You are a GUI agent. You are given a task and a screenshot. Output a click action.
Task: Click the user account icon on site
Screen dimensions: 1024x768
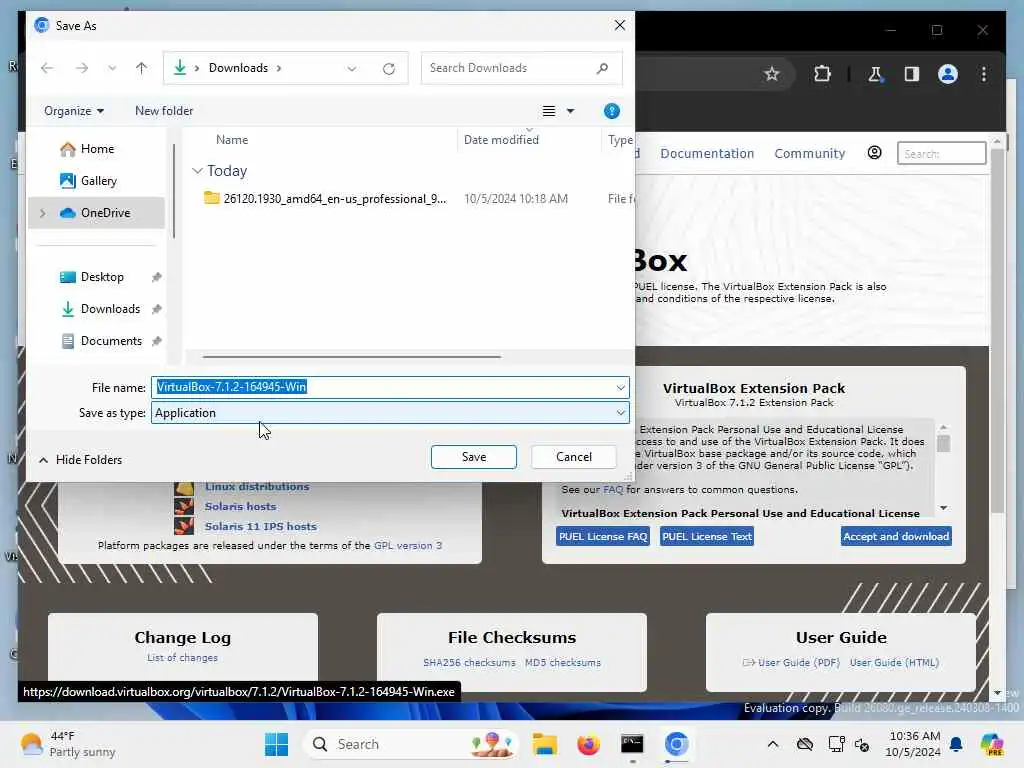point(874,153)
